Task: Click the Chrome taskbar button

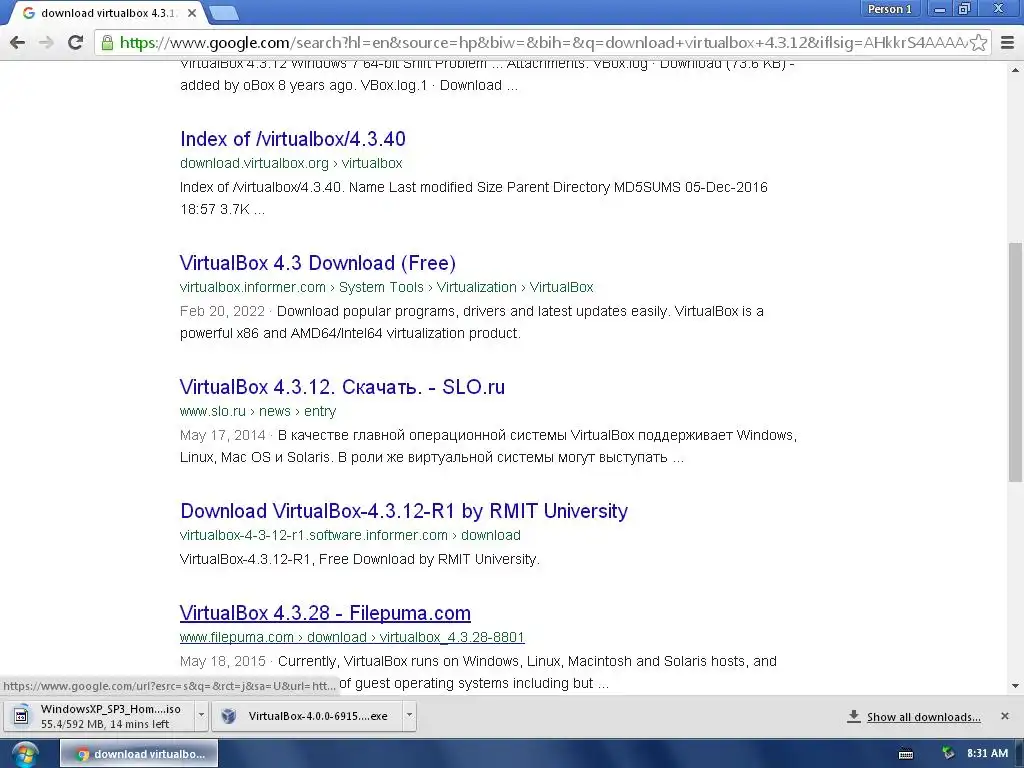Action: 139,754
